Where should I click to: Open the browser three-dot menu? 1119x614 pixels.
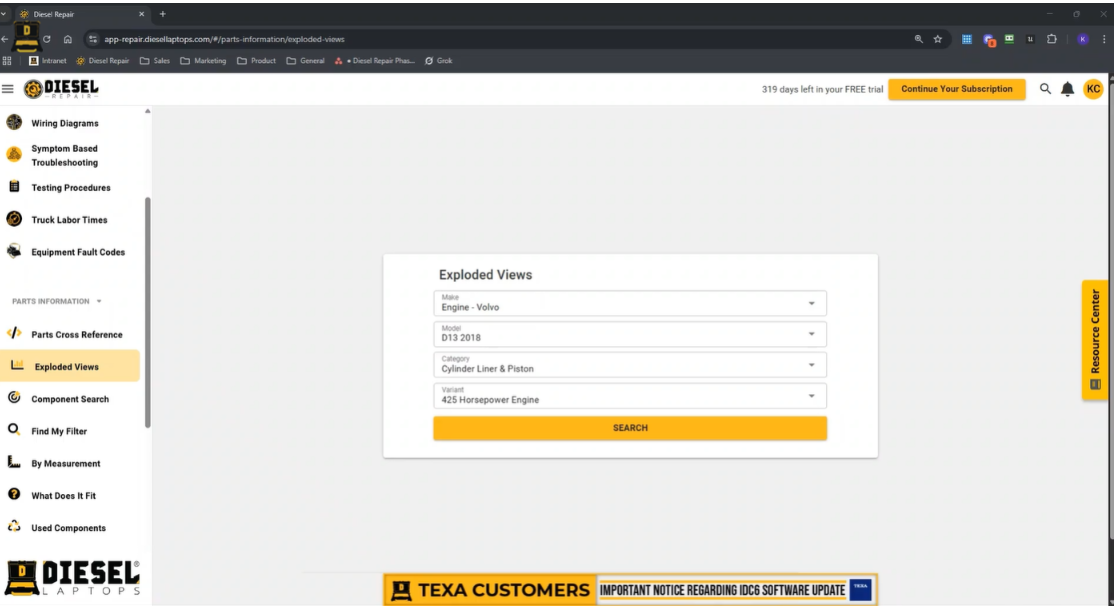click(1103, 39)
